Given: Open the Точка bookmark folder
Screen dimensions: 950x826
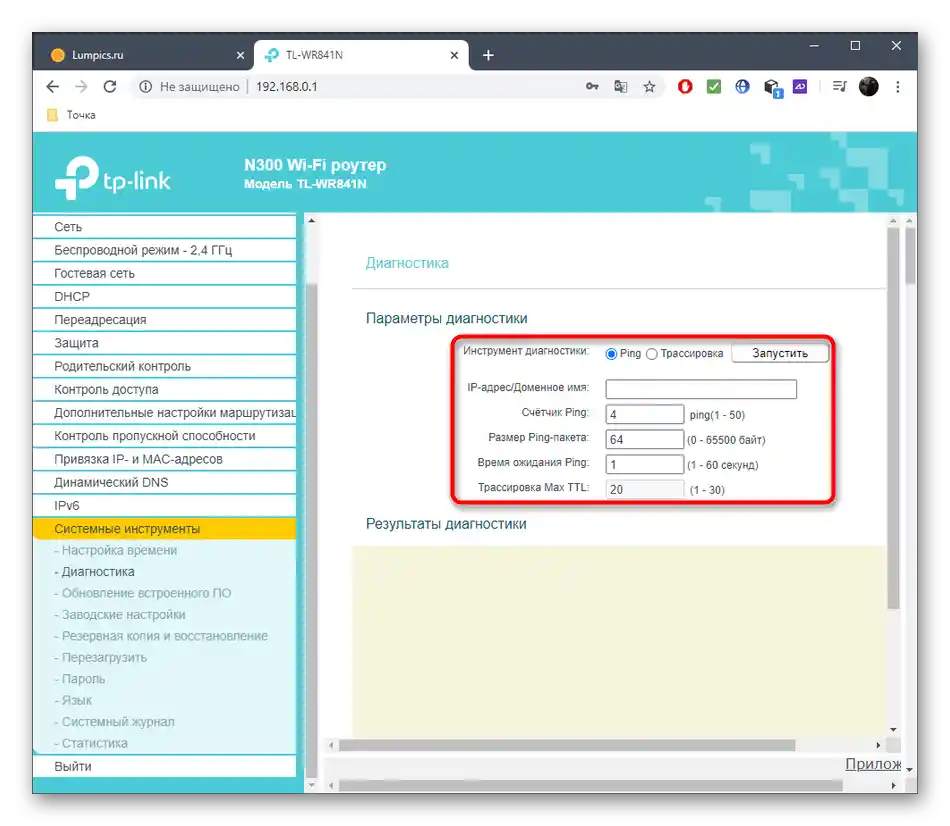Looking at the screenshot, I should coord(71,115).
